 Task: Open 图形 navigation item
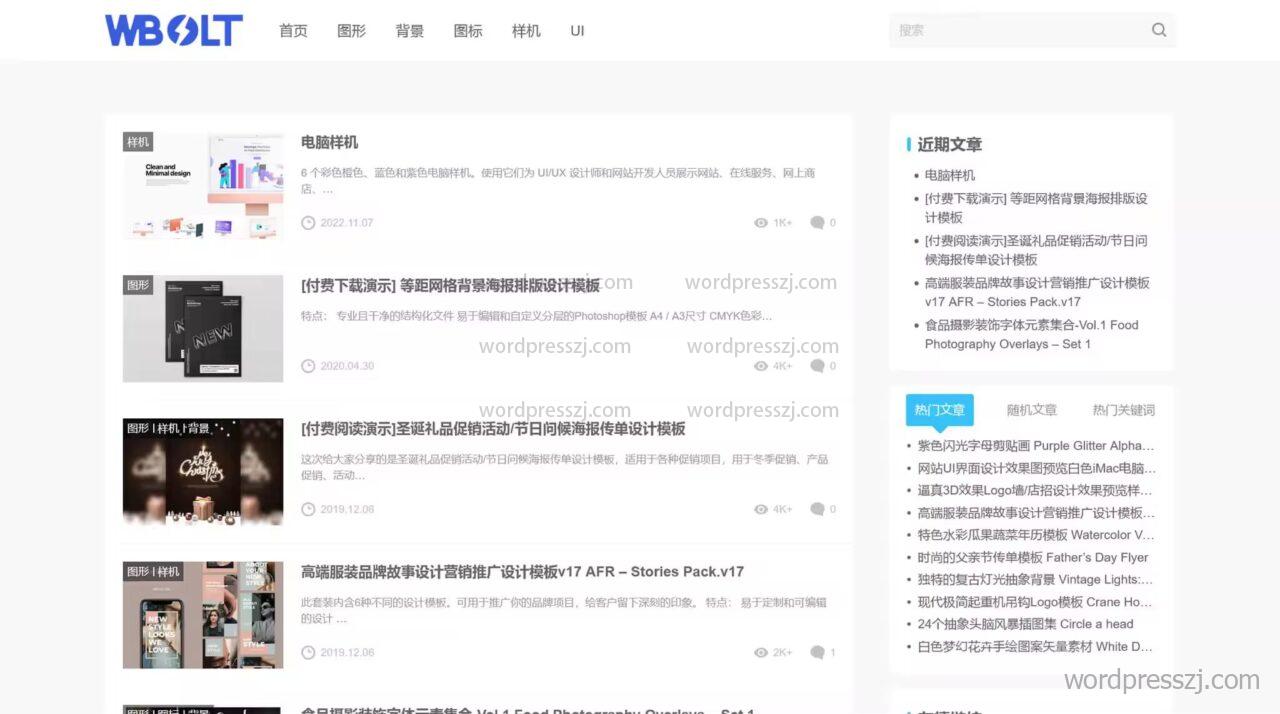(352, 31)
